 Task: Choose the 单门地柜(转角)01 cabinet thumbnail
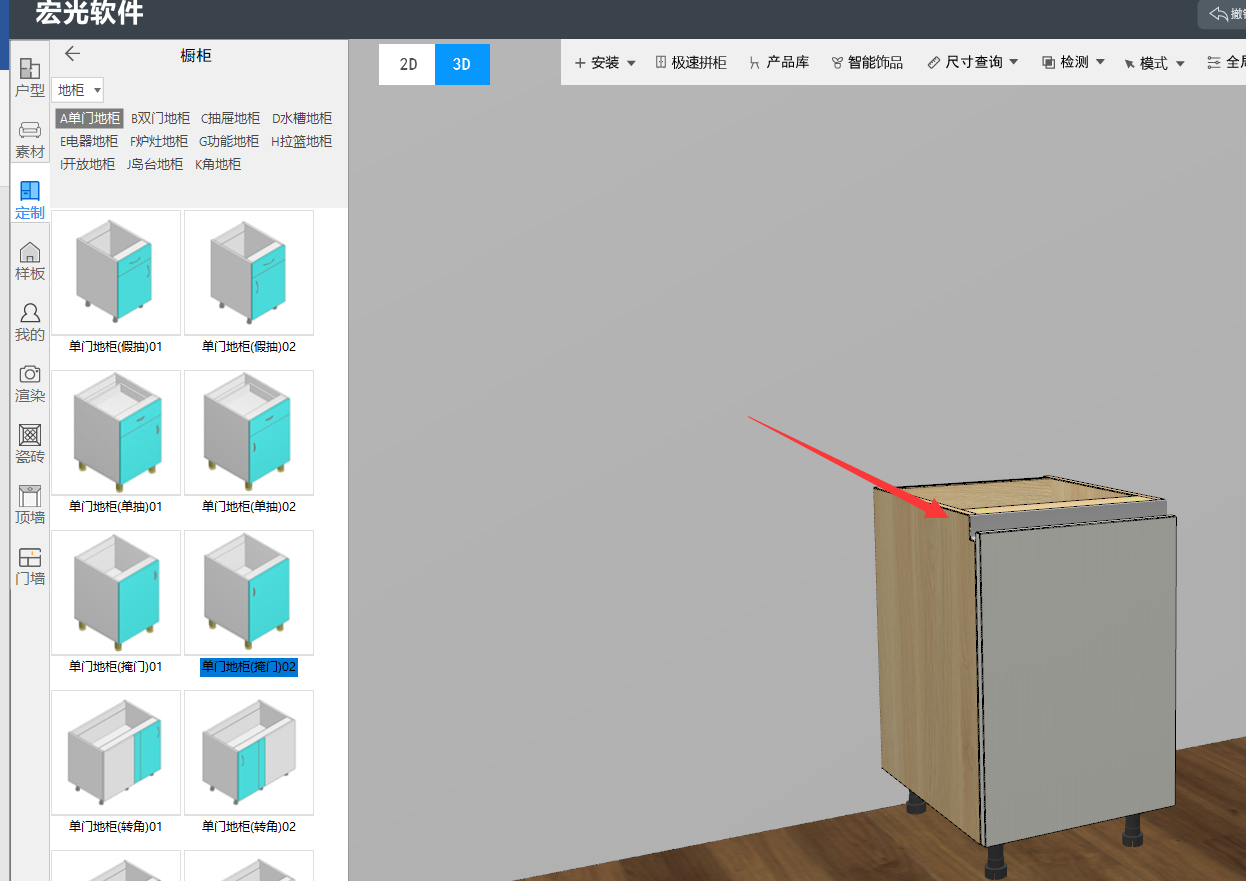tap(116, 753)
